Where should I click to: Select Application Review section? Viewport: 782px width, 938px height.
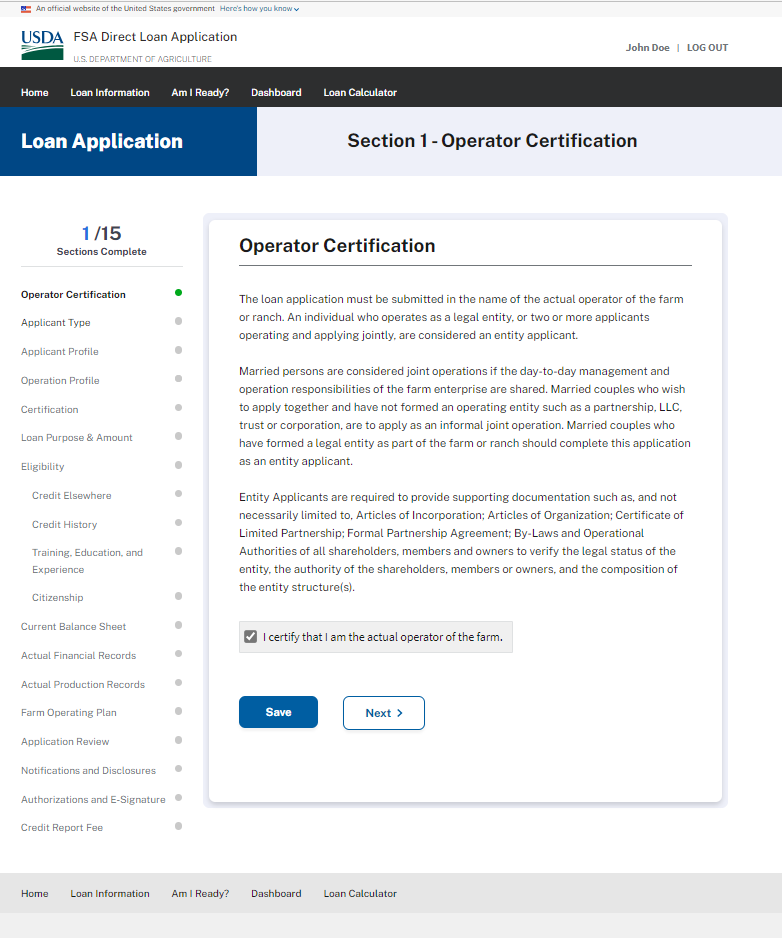(65, 742)
